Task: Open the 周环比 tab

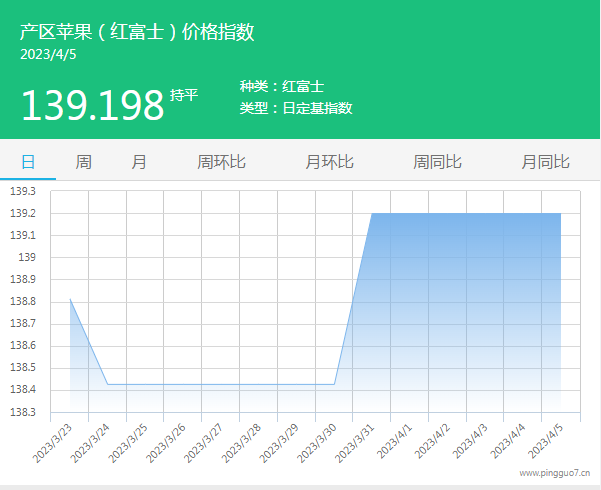Action: [x=221, y=162]
